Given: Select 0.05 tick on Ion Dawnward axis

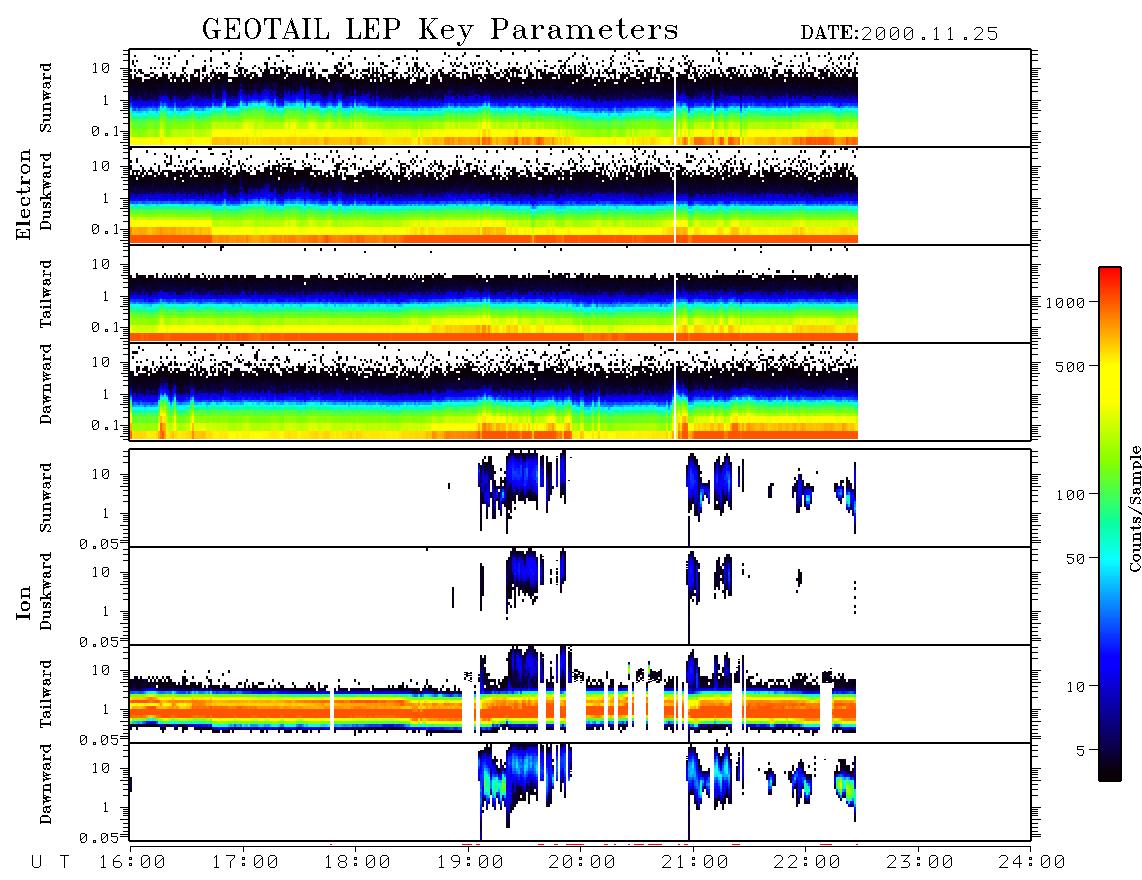Looking at the screenshot, I should pos(99,838).
